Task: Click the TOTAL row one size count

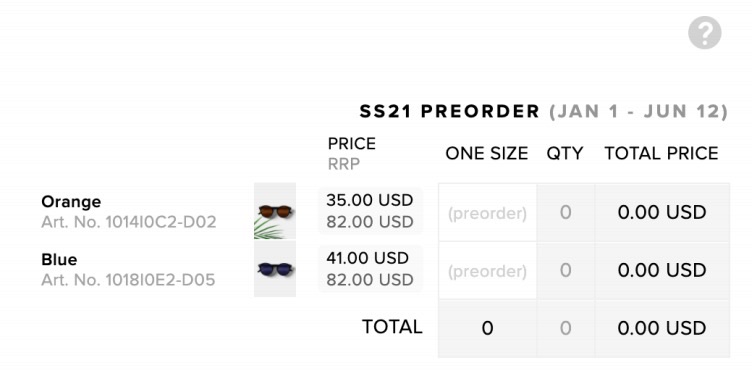Action: [x=487, y=328]
